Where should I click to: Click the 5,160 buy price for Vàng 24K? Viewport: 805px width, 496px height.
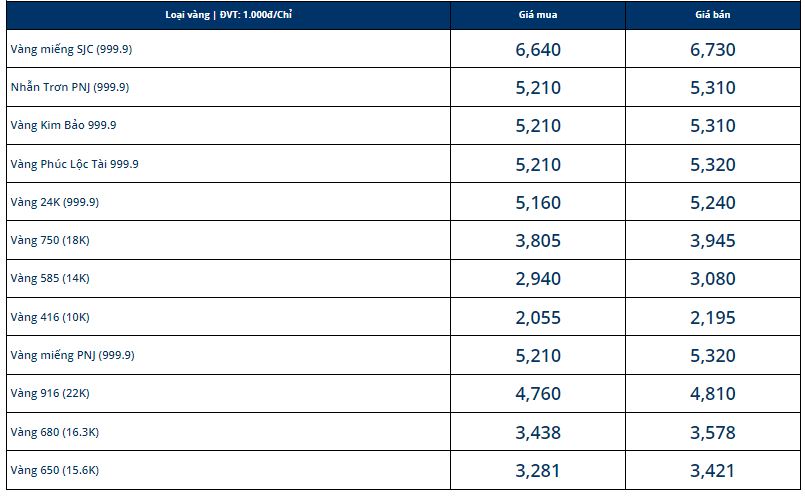pyautogui.click(x=538, y=203)
